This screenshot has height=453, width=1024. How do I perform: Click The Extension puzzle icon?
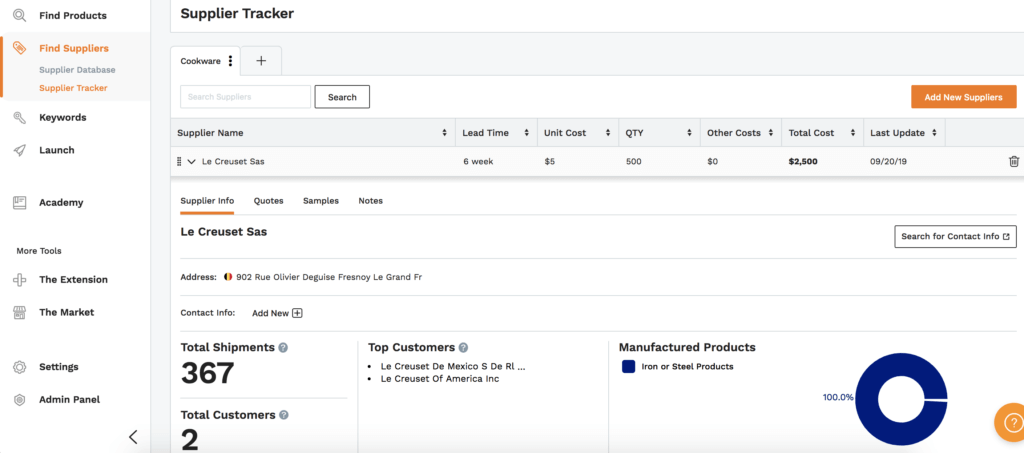point(20,279)
